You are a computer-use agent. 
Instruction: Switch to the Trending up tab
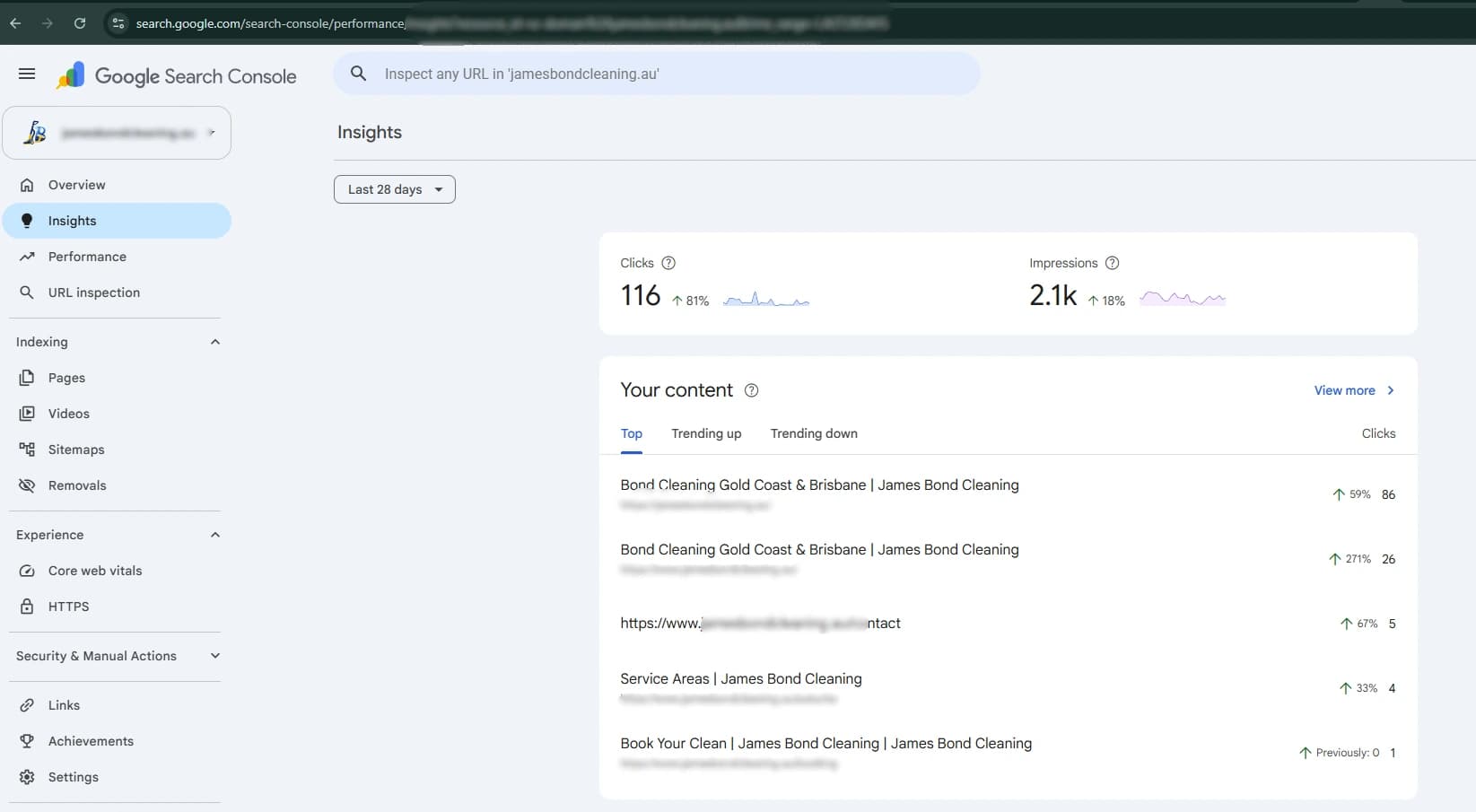click(706, 433)
